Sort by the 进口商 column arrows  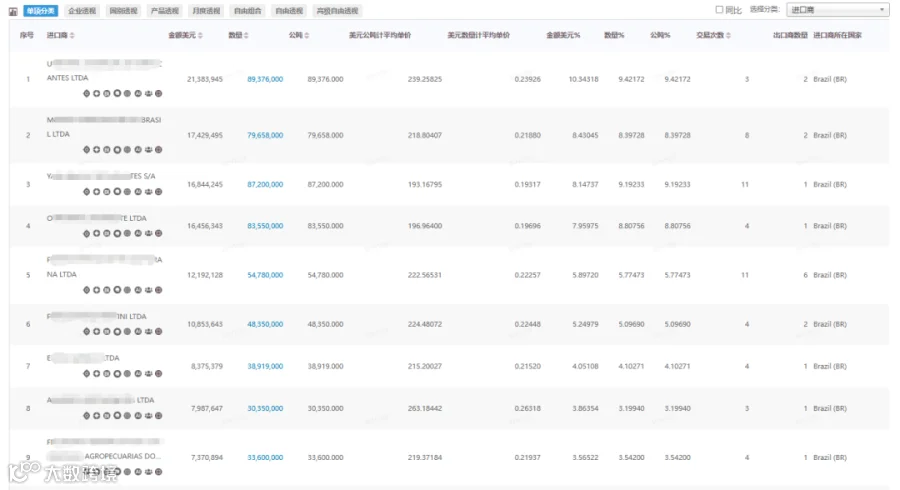(72, 36)
